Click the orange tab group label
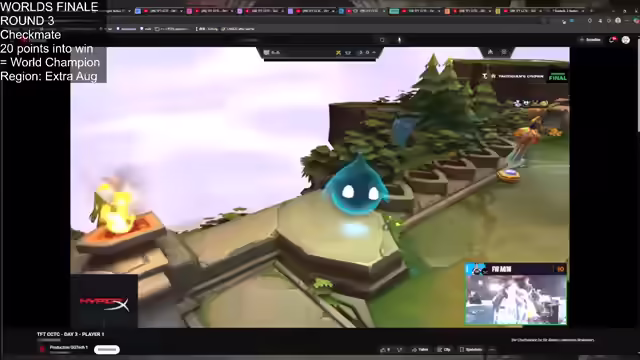 447,11
